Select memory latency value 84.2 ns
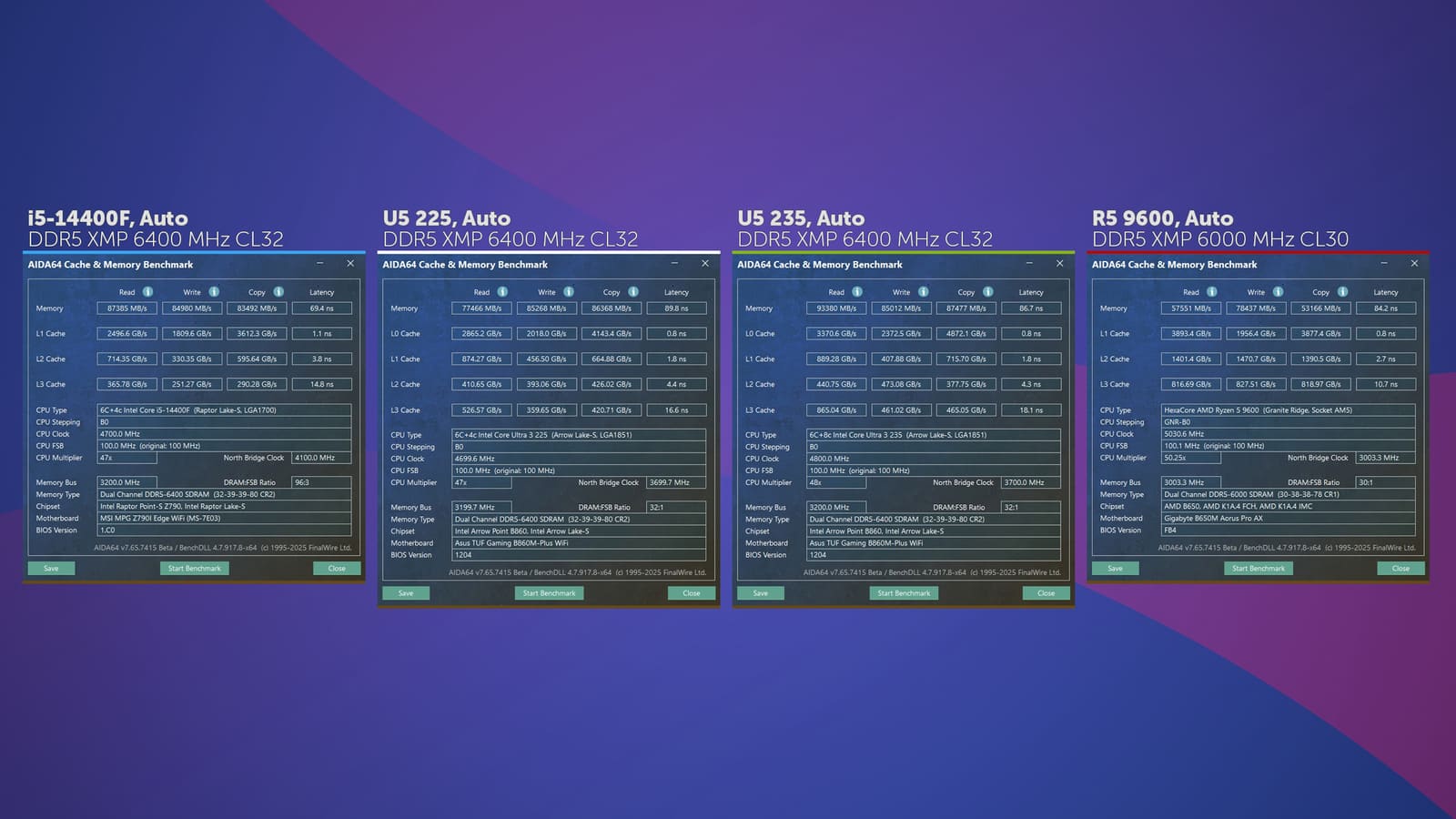This screenshot has width=1456, height=819. click(x=1386, y=308)
